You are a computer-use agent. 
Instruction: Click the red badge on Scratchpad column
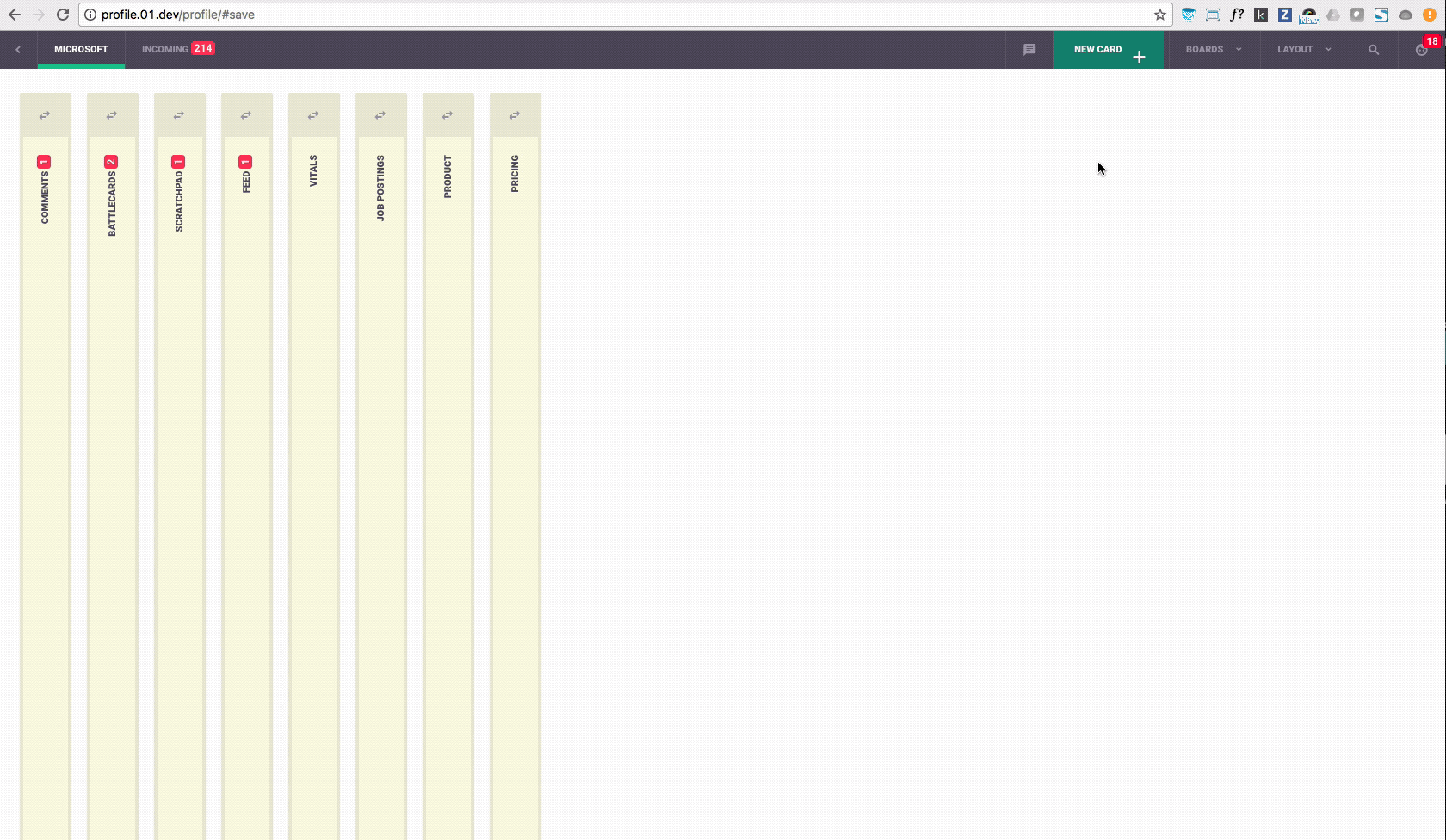178,162
